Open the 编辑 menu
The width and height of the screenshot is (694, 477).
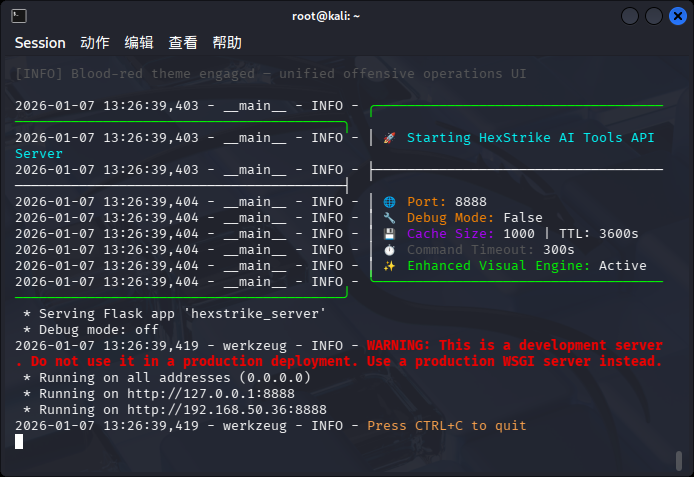coord(139,43)
